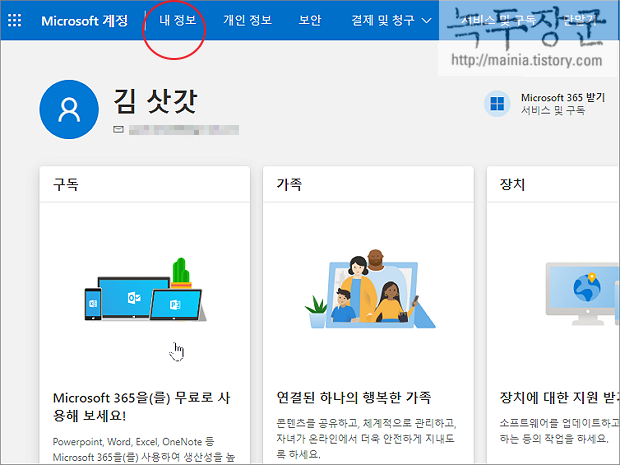Open the 내 정보 tab
The image size is (620, 465).
178,20
